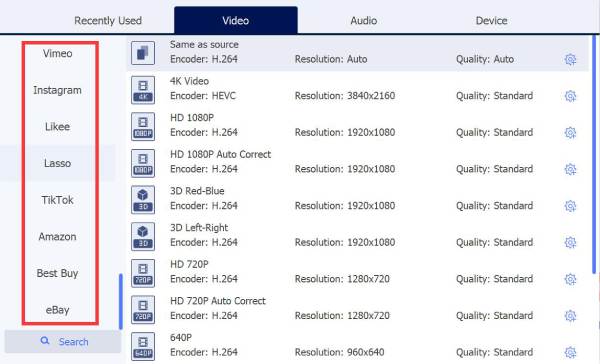600x364 pixels.
Task: Select Best Buy in the sidebar
Action: [x=57, y=273]
